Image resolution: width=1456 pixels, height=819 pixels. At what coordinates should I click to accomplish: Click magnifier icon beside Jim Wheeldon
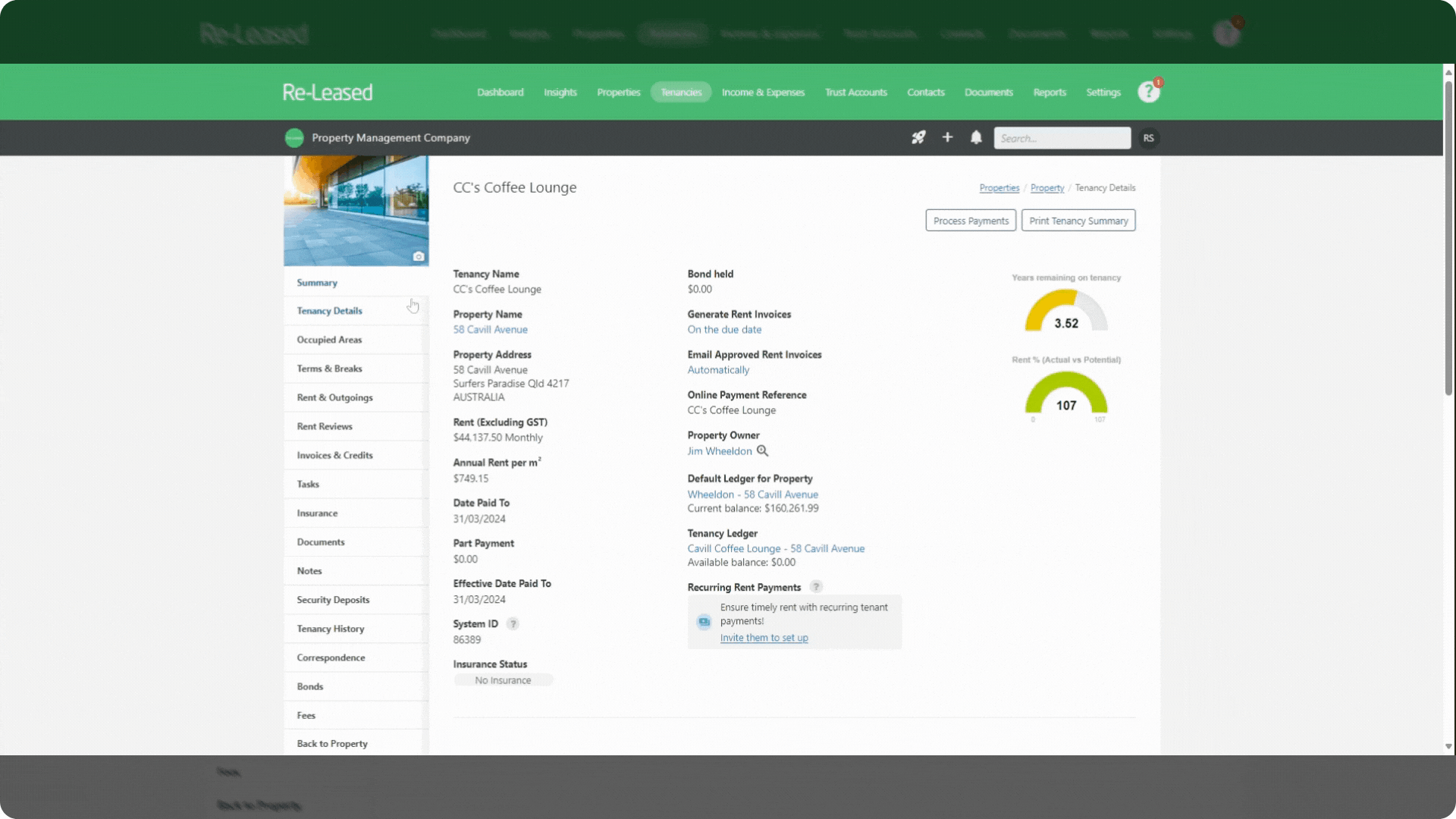pyautogui.click(x=763, y=450)
